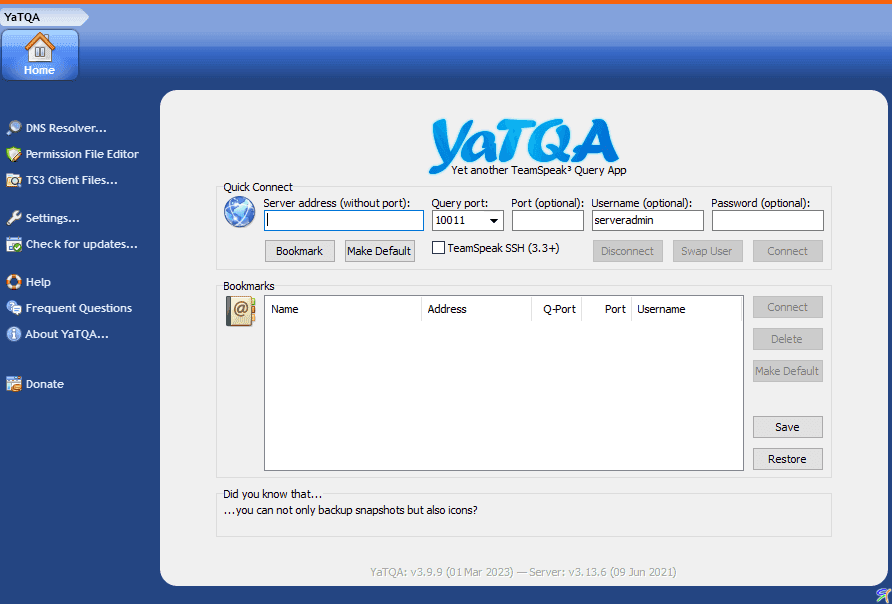
Task: Click Make Default button beside Bookmarks list
Action: (787, 371)
